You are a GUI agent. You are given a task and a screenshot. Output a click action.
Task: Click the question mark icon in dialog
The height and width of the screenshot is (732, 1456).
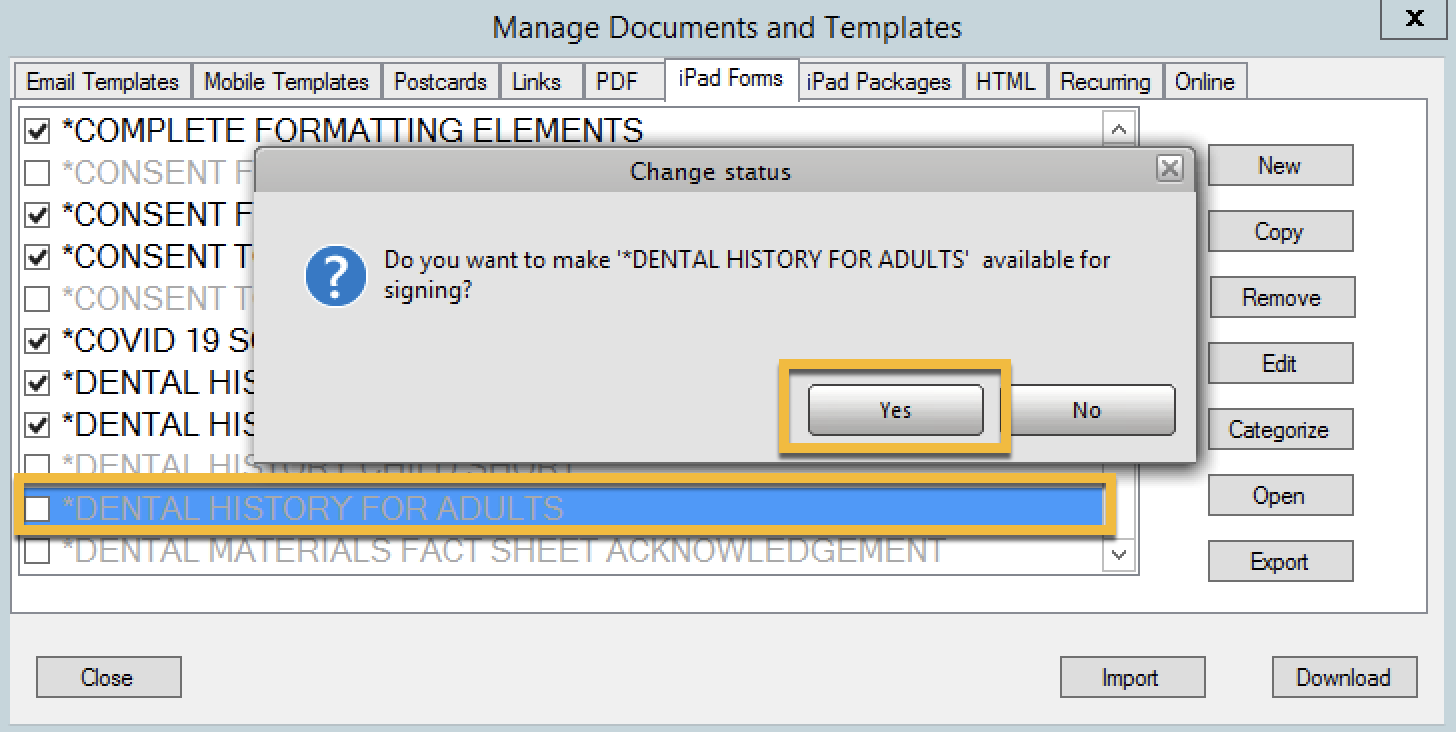click(x=334, y=277)
